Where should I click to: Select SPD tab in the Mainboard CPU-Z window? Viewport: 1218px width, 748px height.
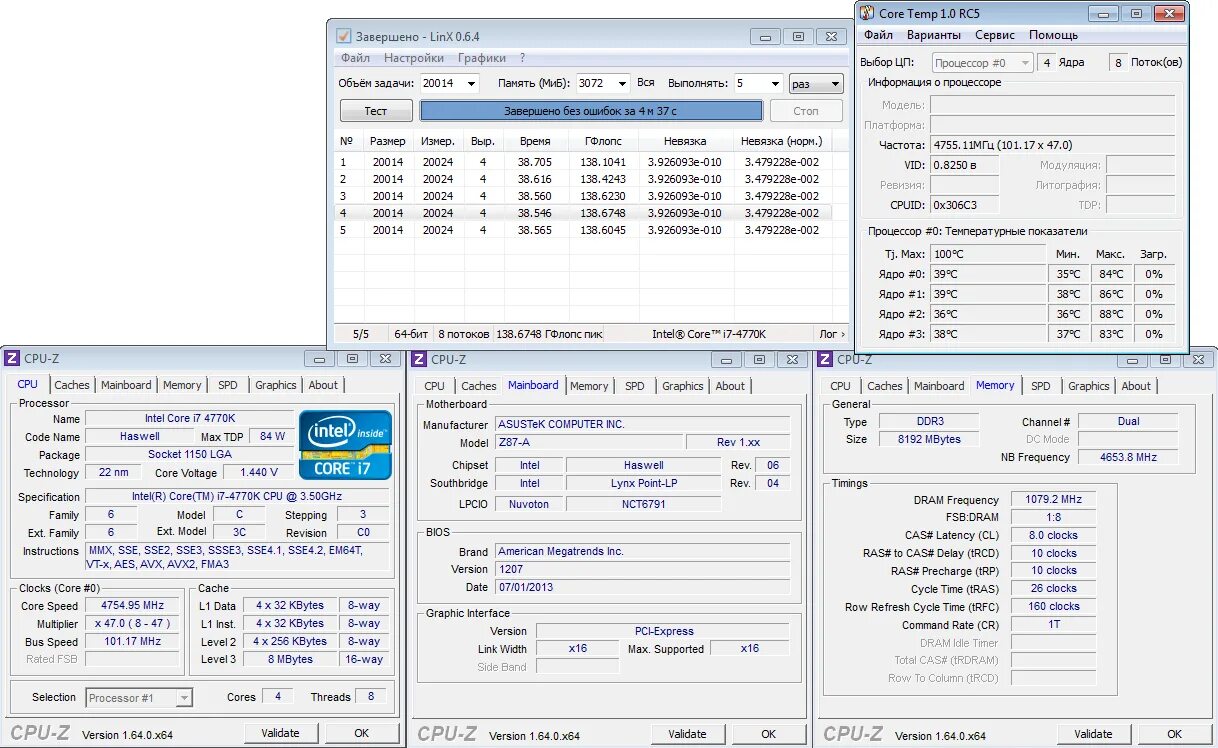[635, 386]
